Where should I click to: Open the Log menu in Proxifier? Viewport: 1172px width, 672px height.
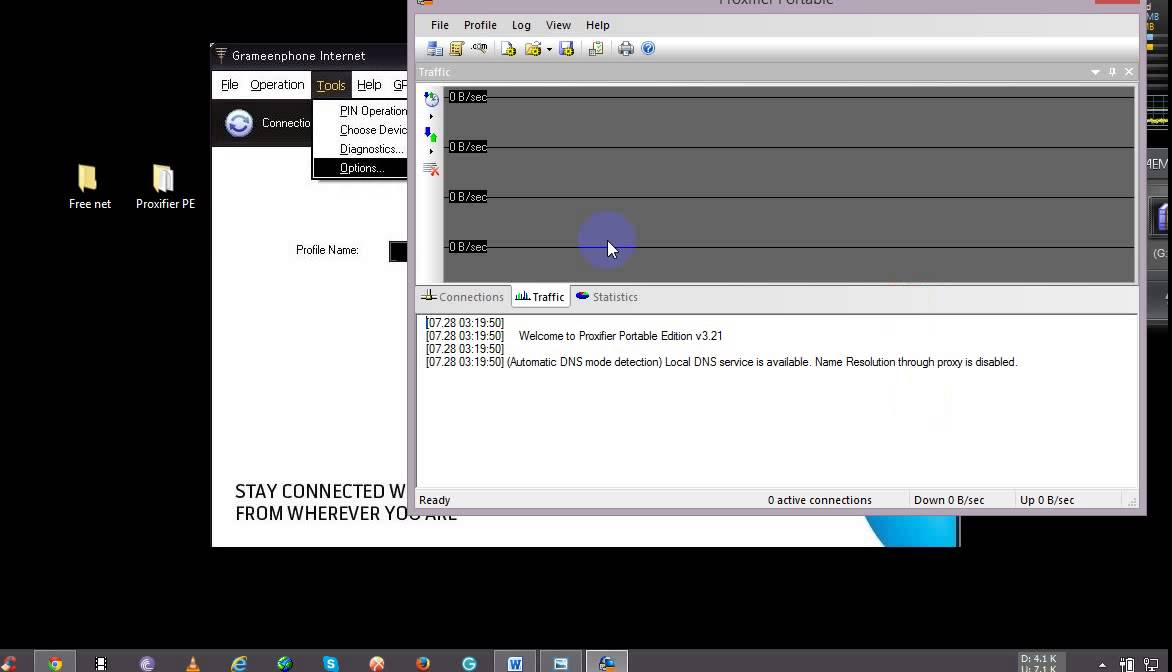[521, 25]
